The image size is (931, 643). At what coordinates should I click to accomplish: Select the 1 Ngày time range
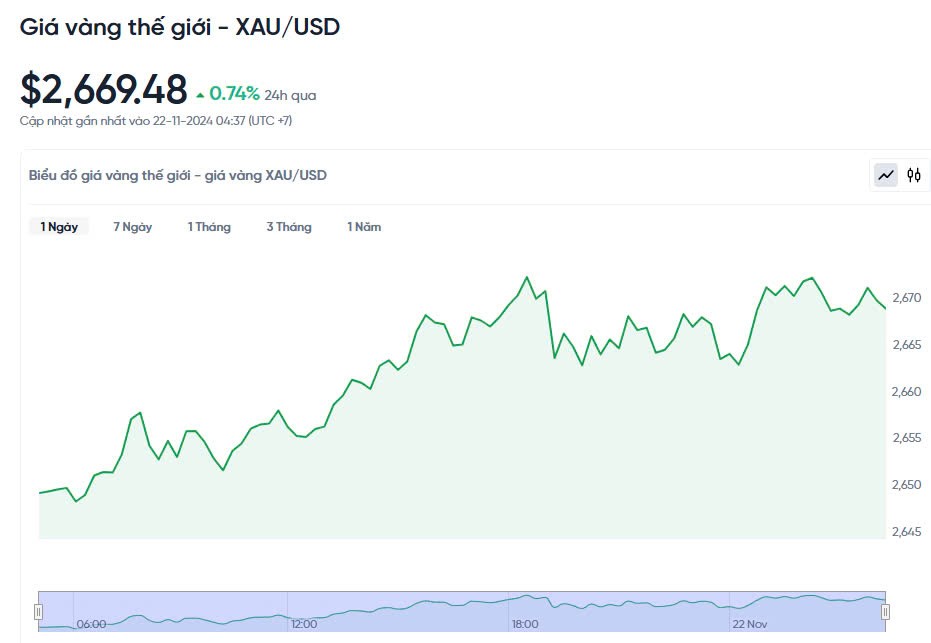(59, 227)
